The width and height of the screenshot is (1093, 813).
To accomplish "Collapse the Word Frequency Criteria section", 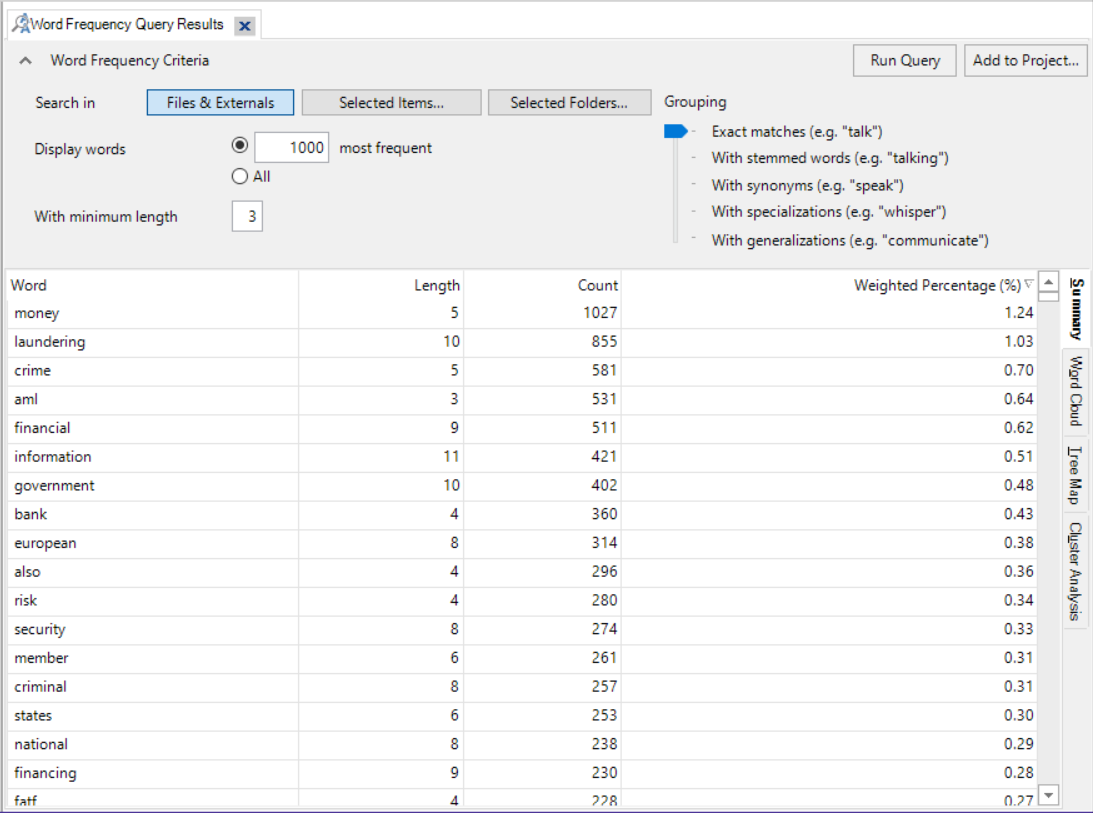I will tap(23, 60).
